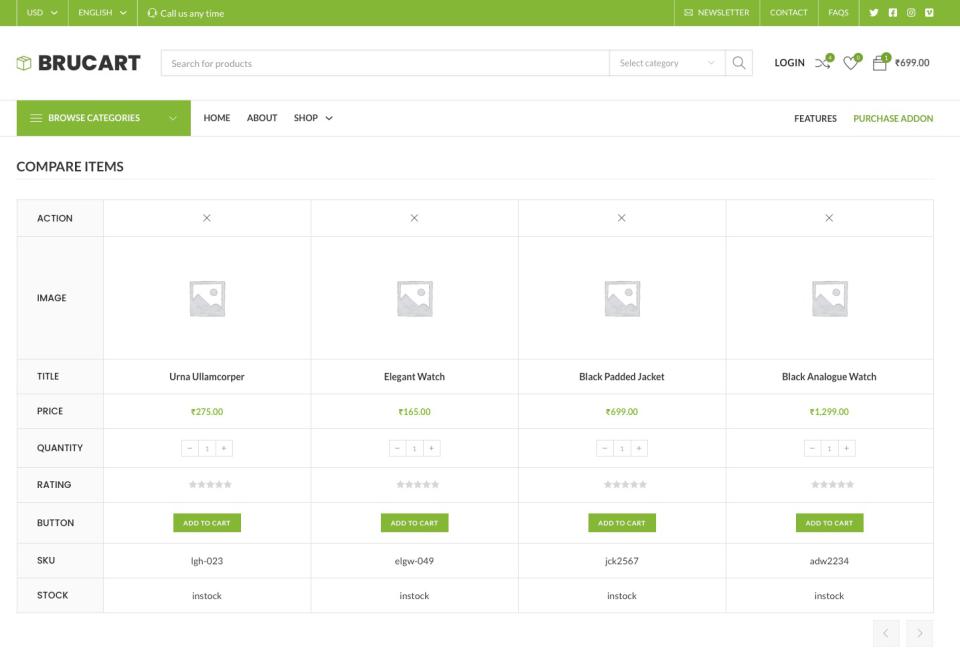Open the Twitter social link
The height and width of the screenshot is (652, 960).
pyautogui.click(x=874, y=13)
